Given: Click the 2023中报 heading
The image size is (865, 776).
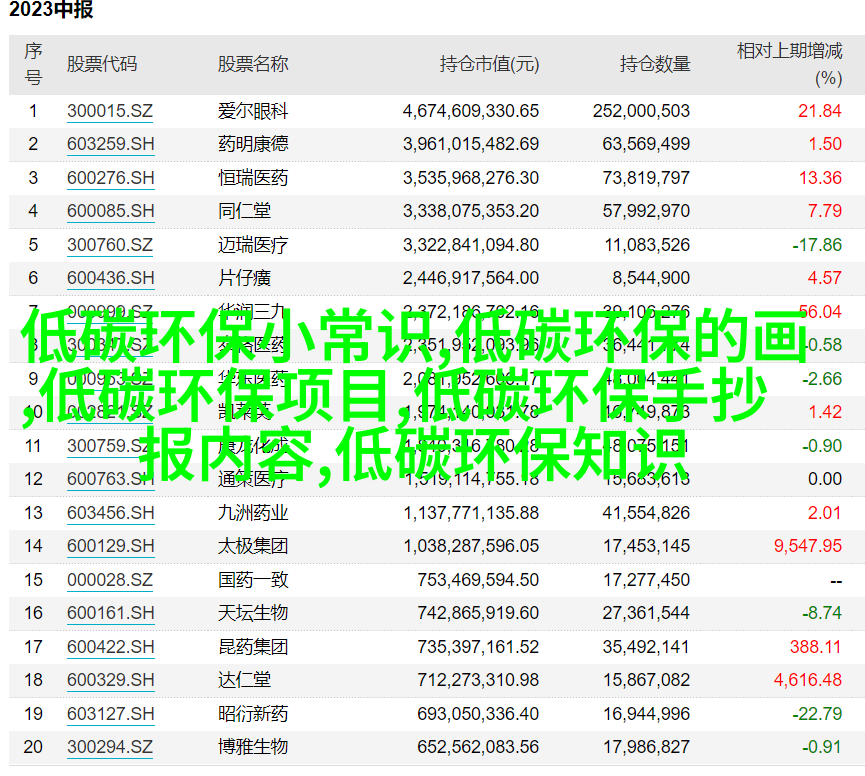Looking at the screenshot, I should (51, 10).
